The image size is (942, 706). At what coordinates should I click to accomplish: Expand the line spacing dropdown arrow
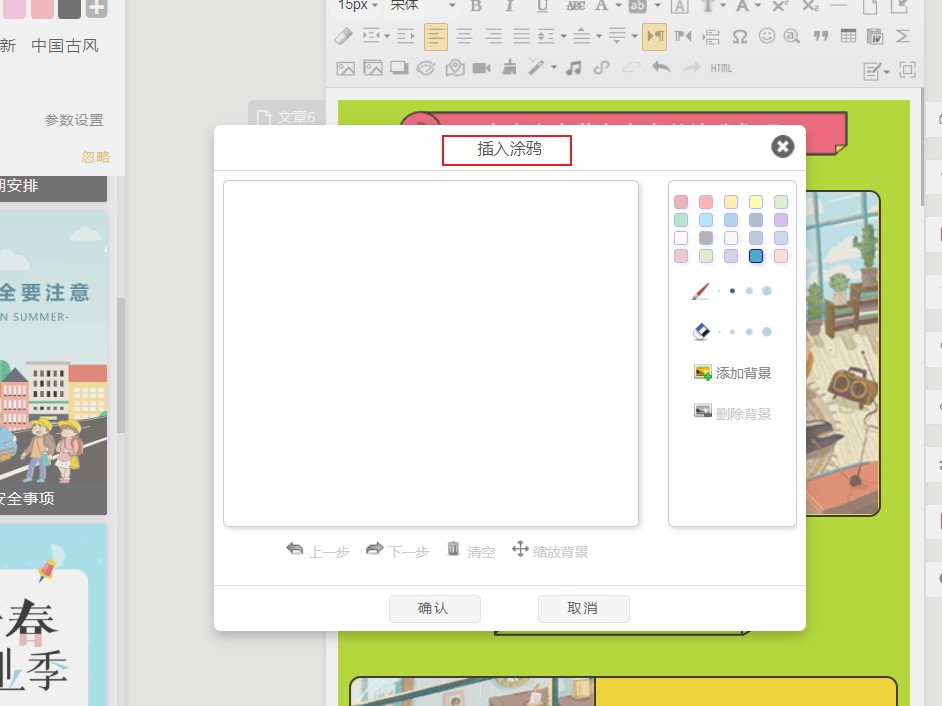564,37
